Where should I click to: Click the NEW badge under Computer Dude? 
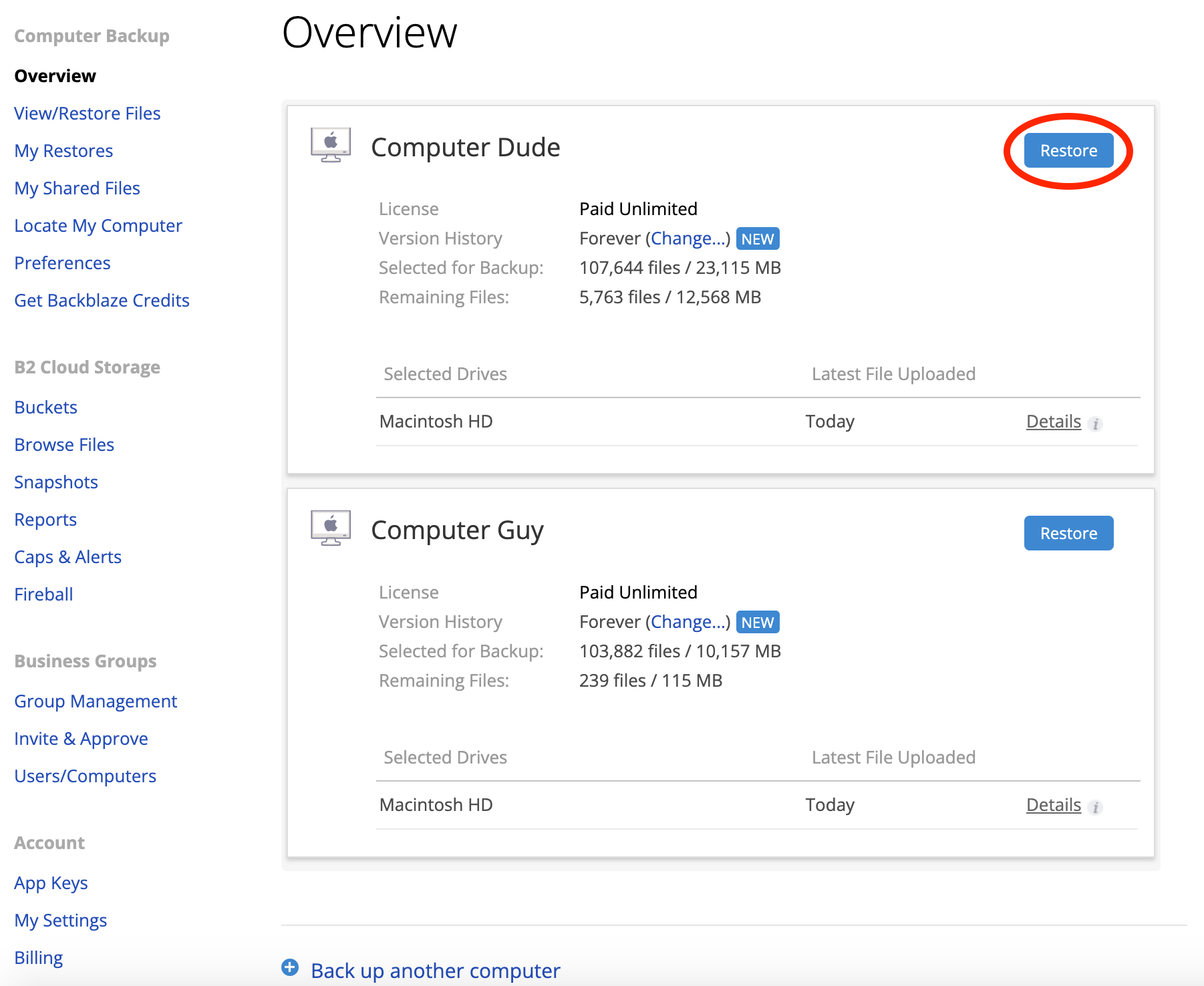pos(758,238)
